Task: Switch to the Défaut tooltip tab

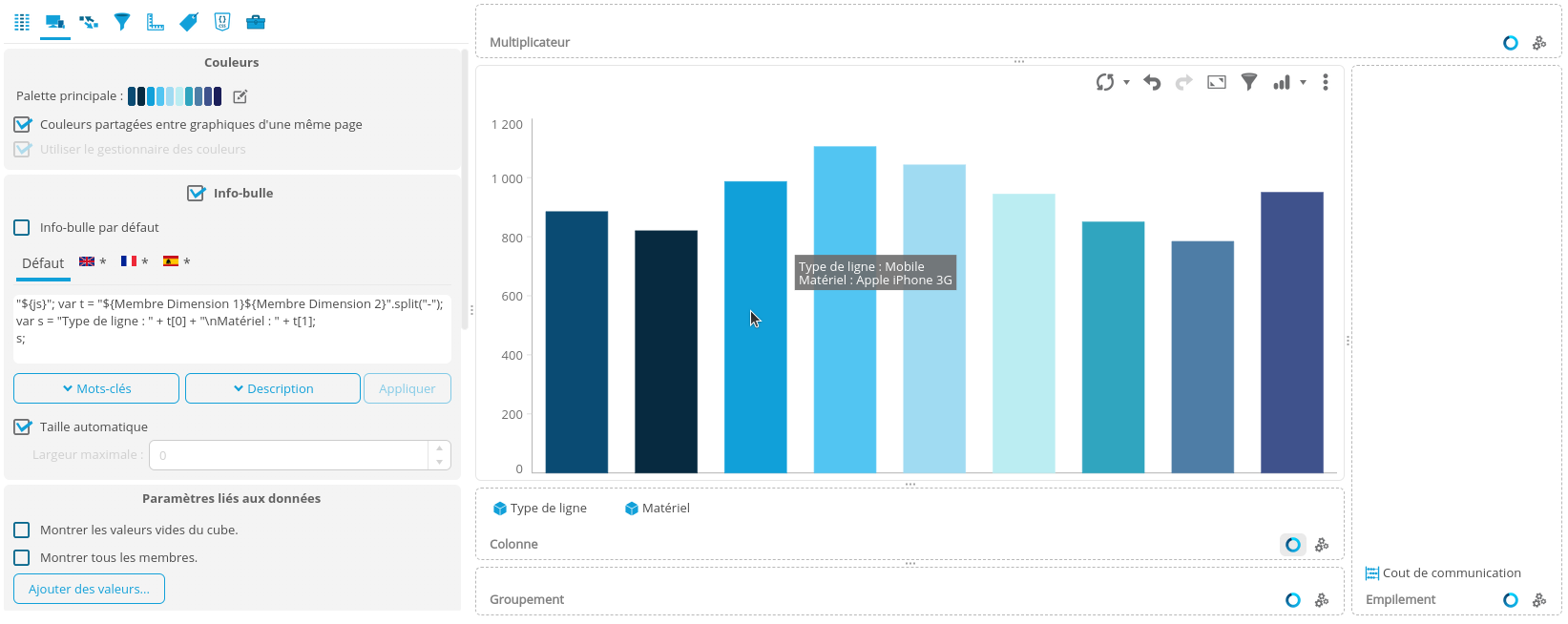Action: pos(43,263)
